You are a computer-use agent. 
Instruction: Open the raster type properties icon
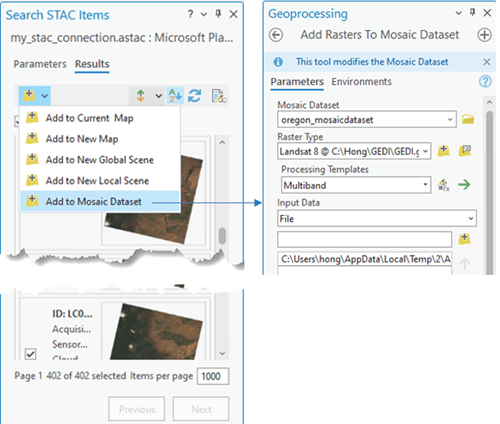[x=465, y=151]
